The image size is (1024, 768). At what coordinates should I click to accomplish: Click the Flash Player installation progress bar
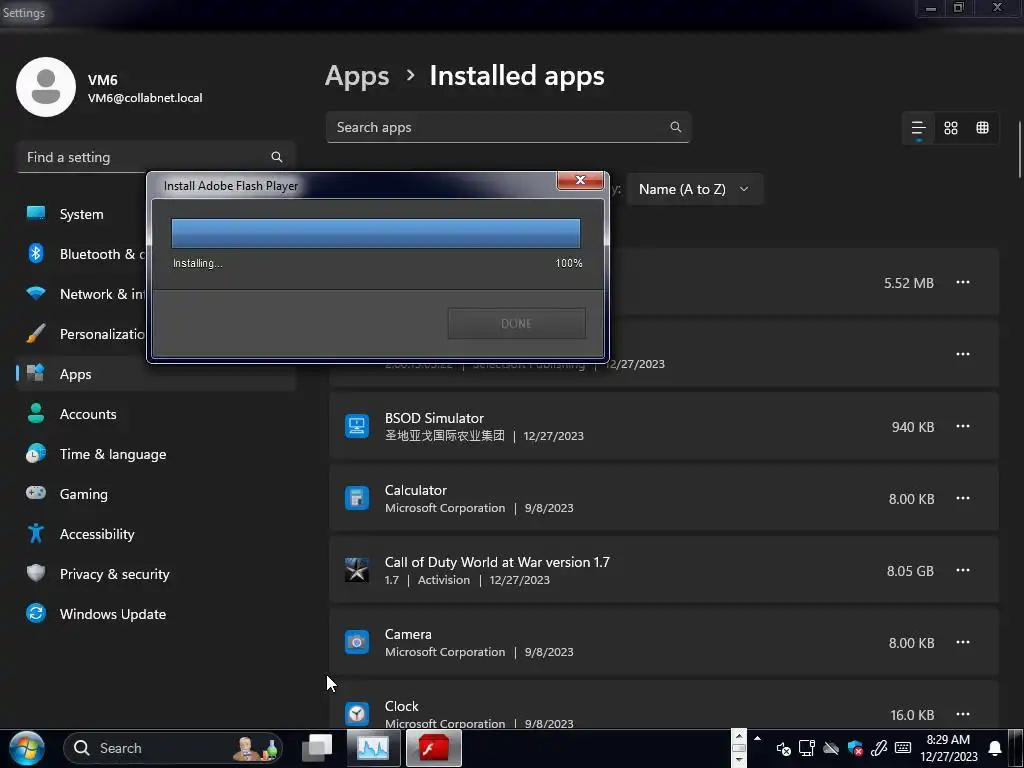(376, 233)
